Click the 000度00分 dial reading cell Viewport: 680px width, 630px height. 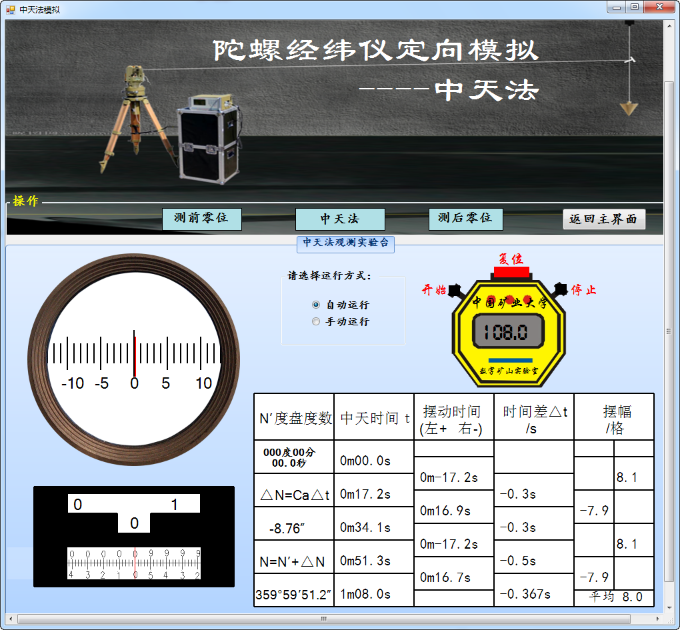(x=293, y=457)
